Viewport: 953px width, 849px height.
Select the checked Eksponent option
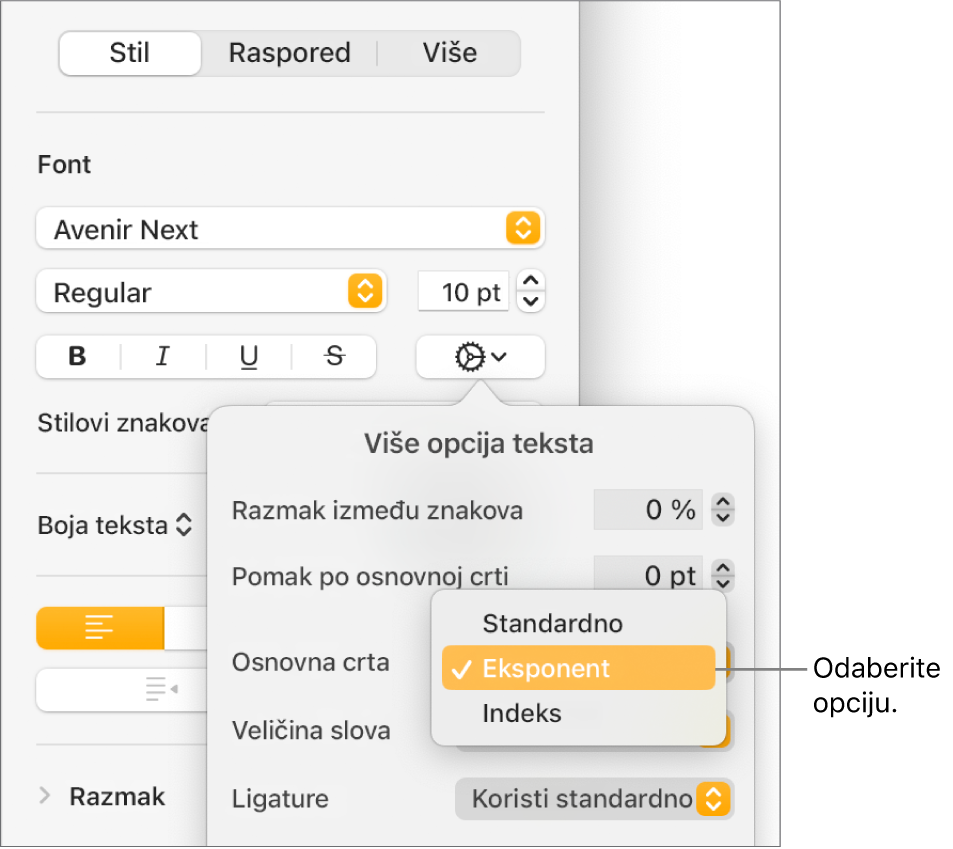coord(578,669)
